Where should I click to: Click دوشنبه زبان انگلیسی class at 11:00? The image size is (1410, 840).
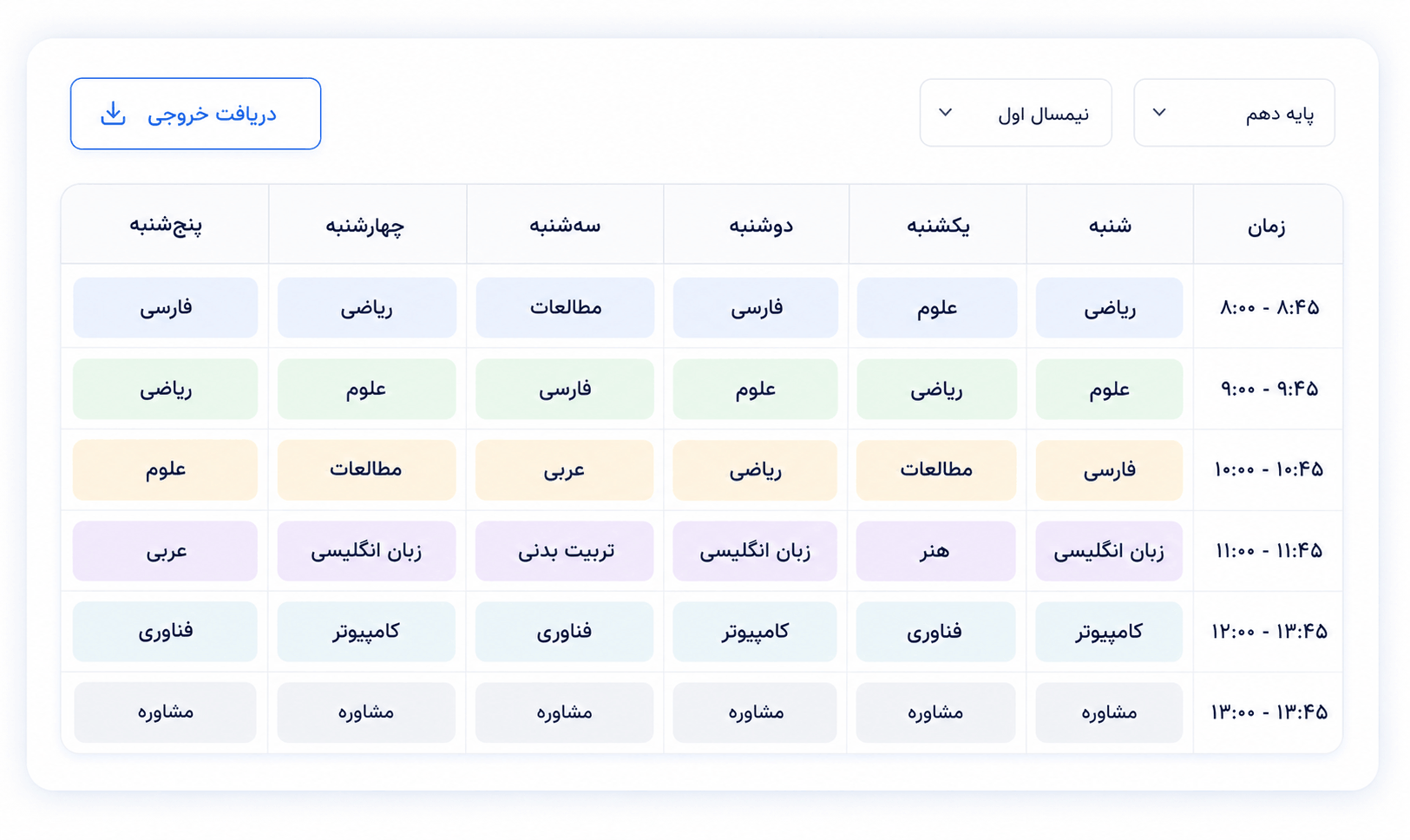click(x=755, y=551)
